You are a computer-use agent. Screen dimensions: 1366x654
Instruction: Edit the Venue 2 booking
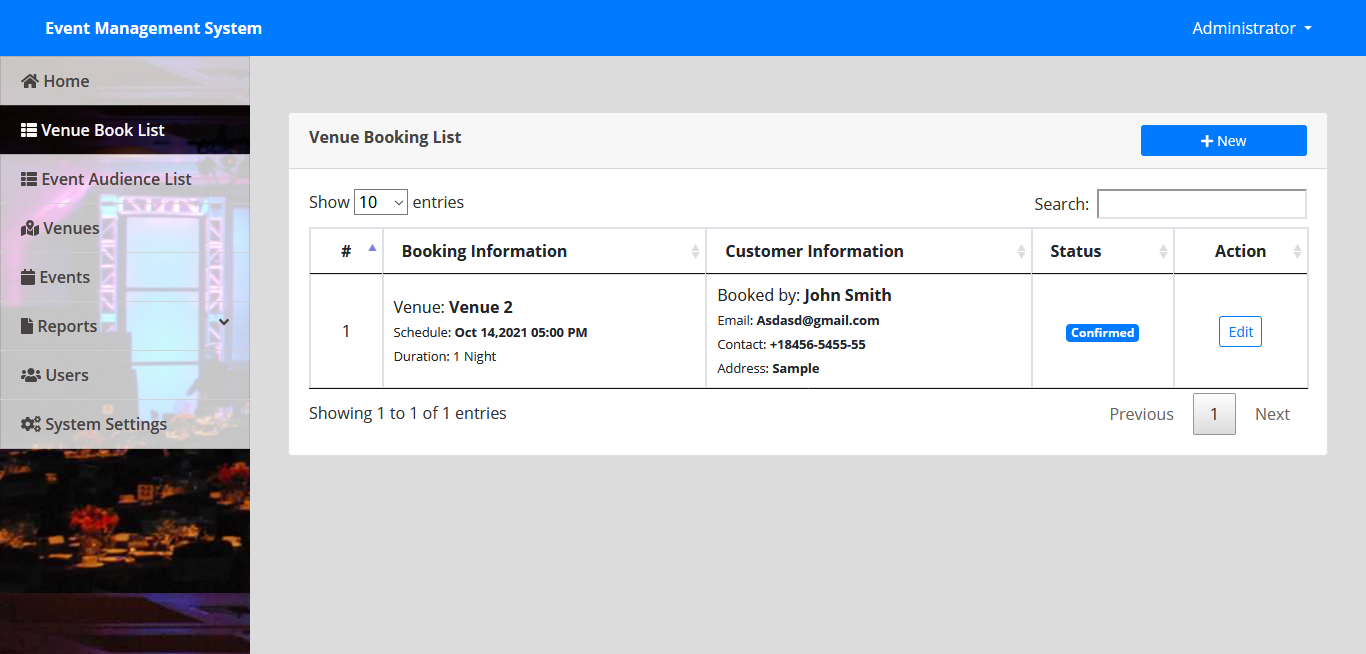point(1240,332)
